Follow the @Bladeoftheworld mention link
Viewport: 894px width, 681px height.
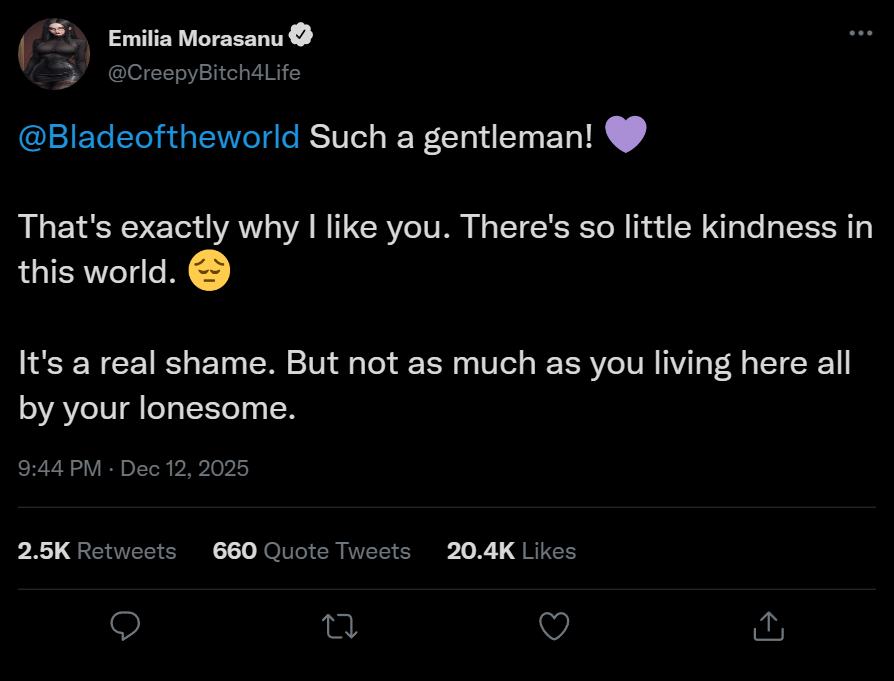point(159,136)
